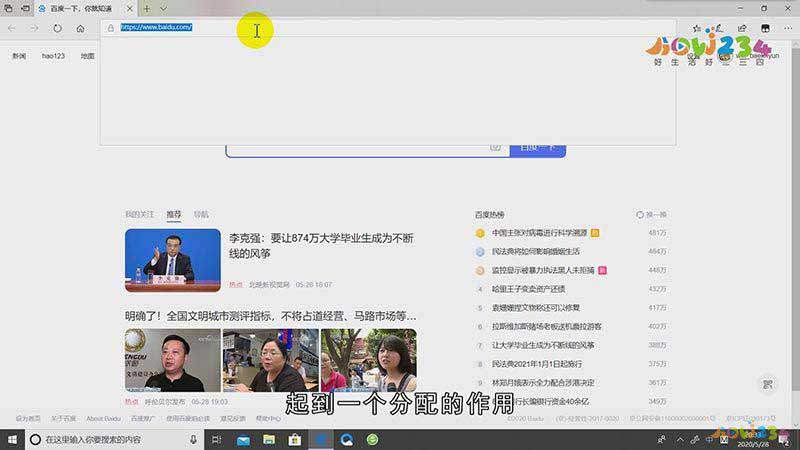This screenshot has width=800, height=450.
Task: Click the 换一换 refresh hot list button
Action: pyautogui.click(x=652, y=215)
